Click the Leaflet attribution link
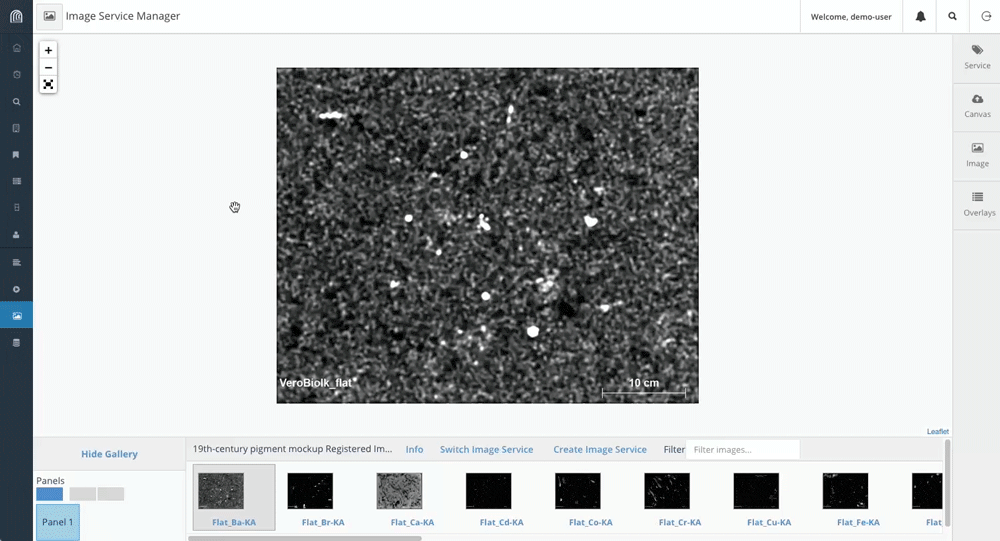 coord(938,431)
